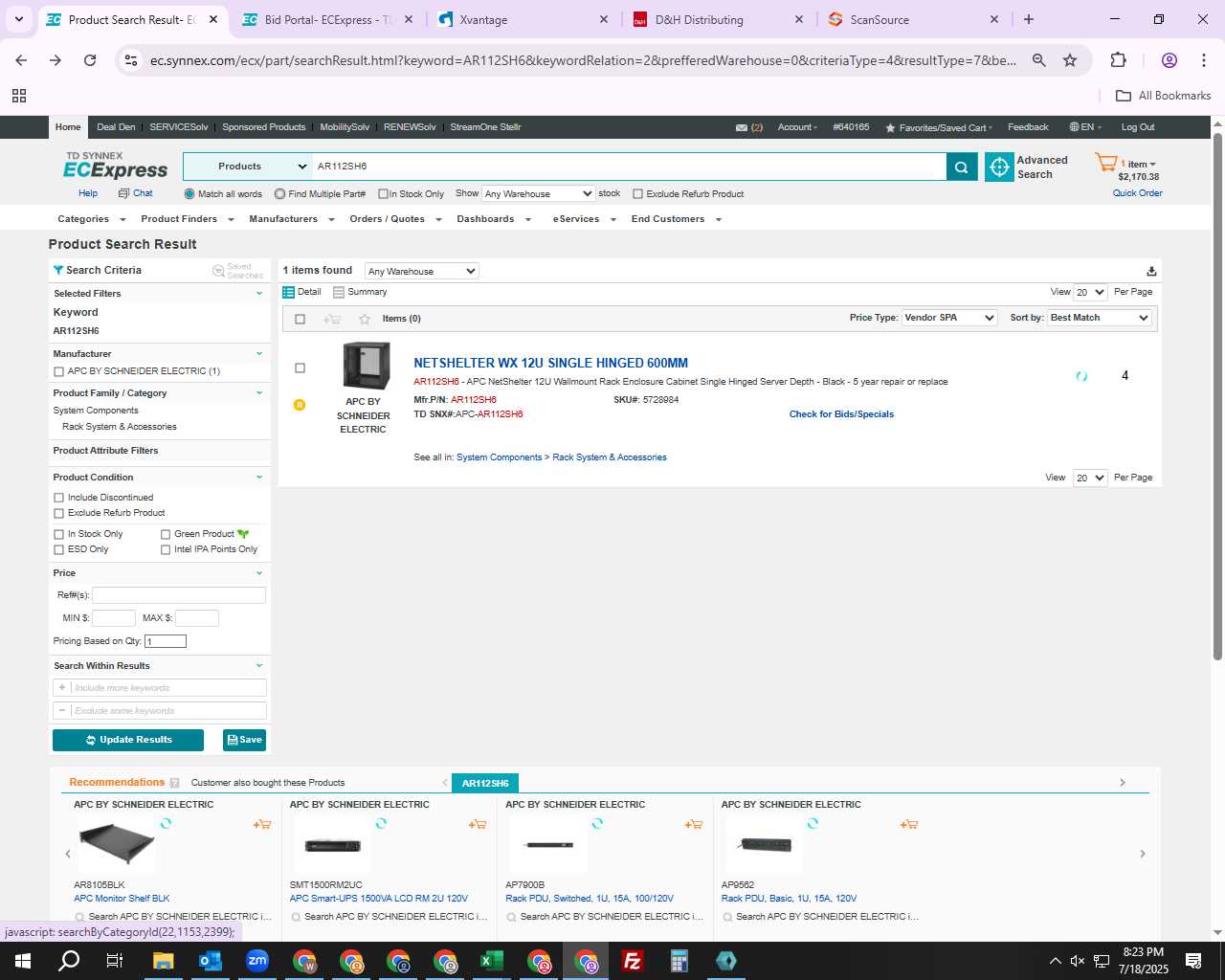
Task: Open the shopping cart icon
Action: (x=1105, y=163)
